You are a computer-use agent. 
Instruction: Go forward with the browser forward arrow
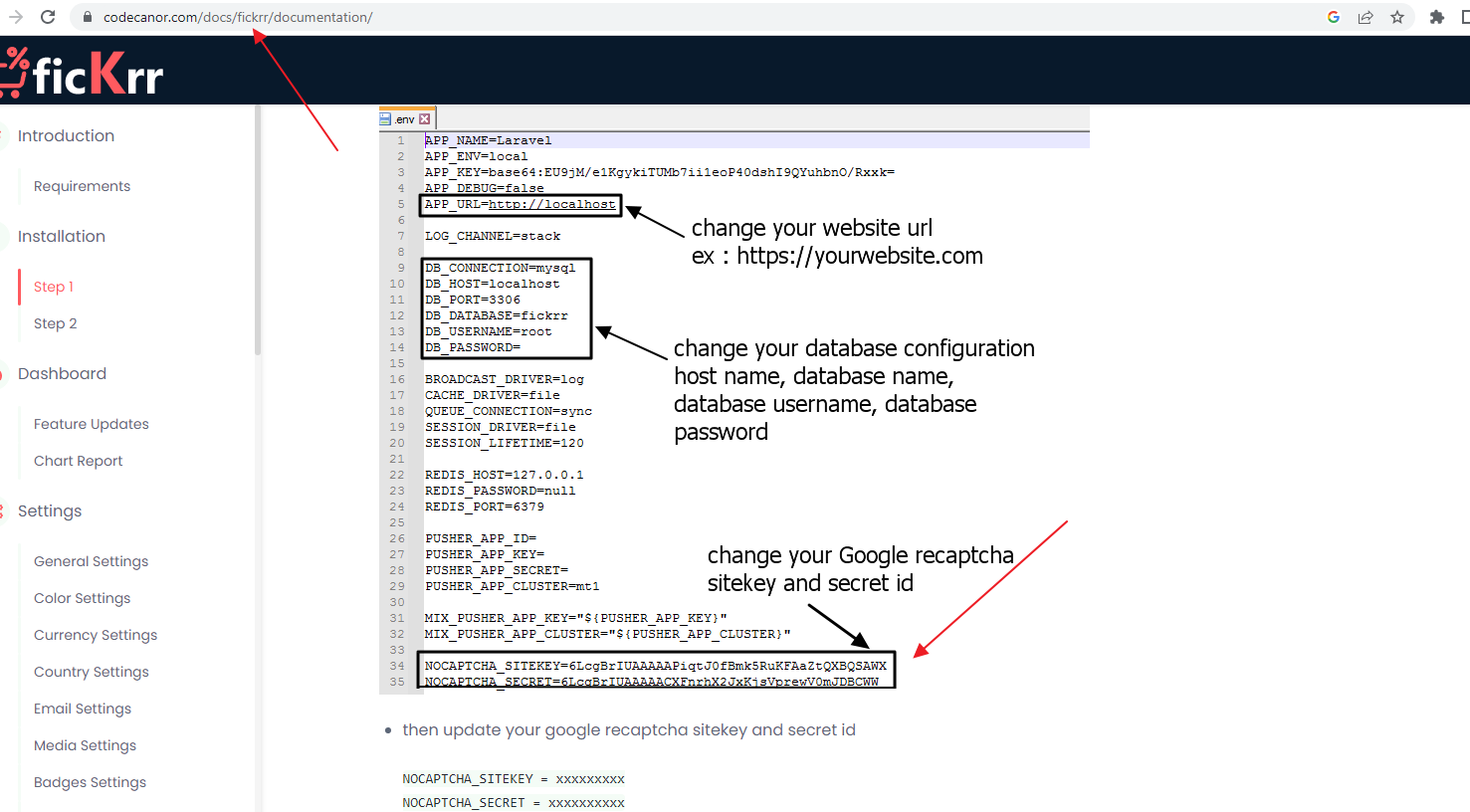click(16, 17)
